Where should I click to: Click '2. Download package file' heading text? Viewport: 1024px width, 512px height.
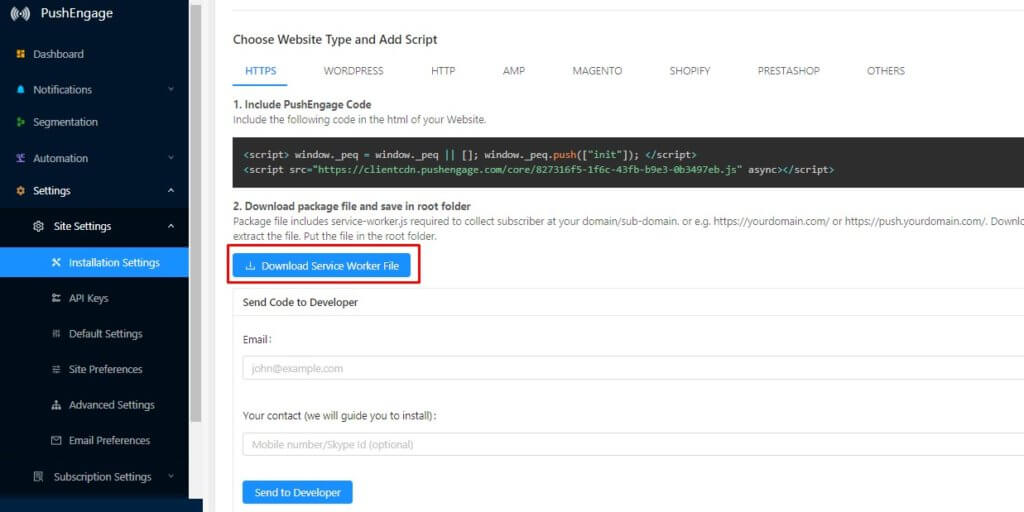click(x=352, y=206)
